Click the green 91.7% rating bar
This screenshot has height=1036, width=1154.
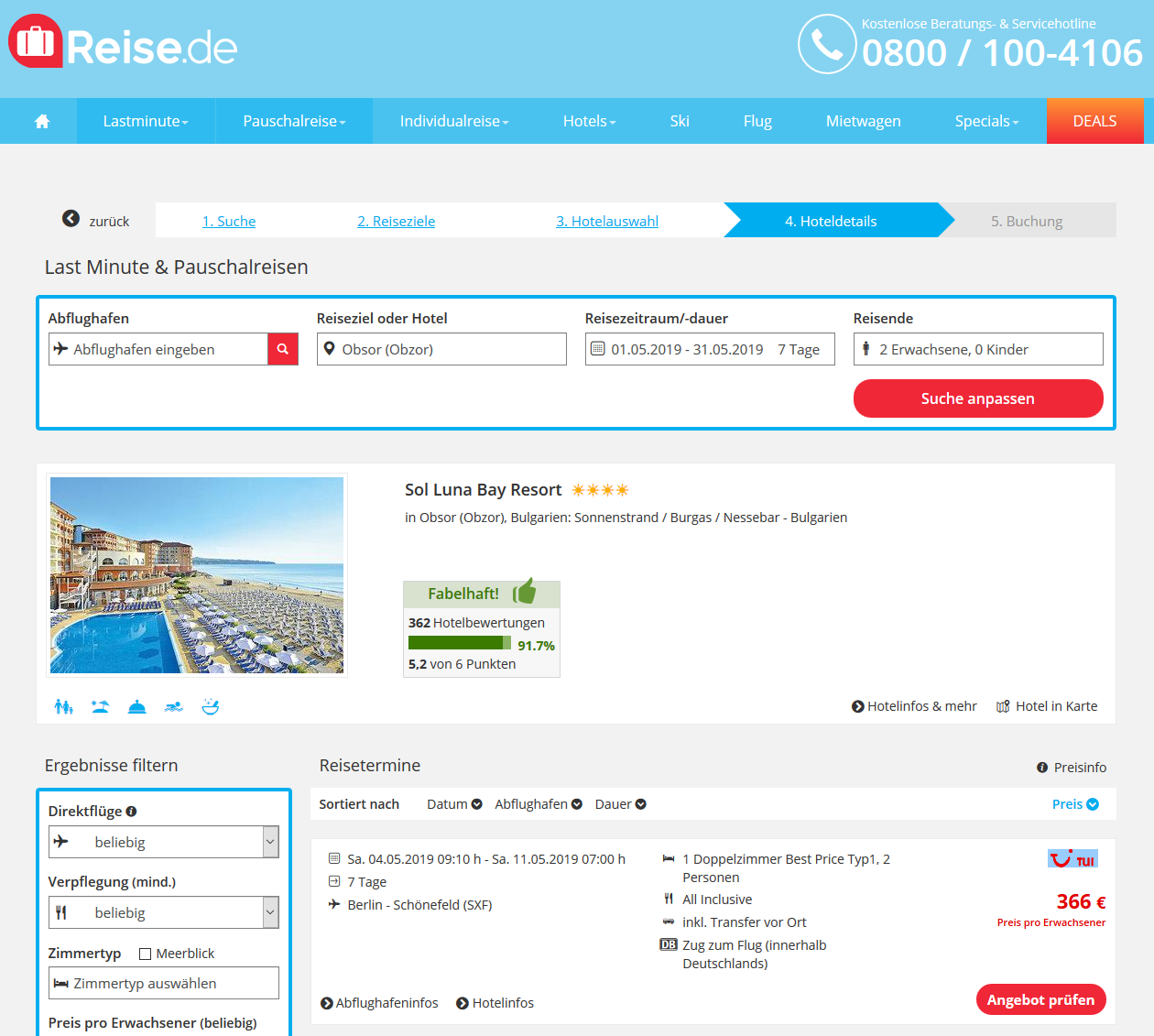[460, 643]
